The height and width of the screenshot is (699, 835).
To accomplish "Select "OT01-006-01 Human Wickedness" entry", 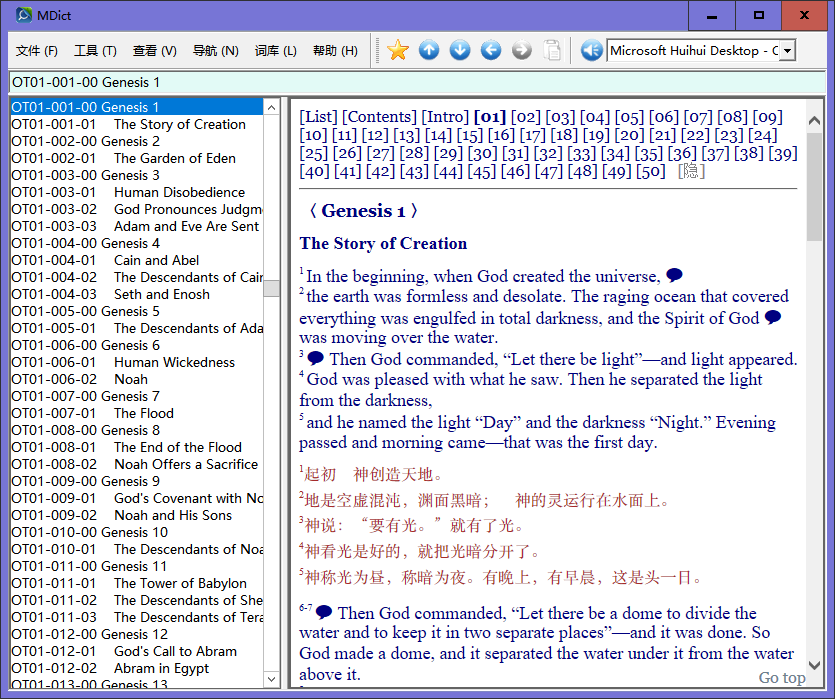I will (137, 363).
